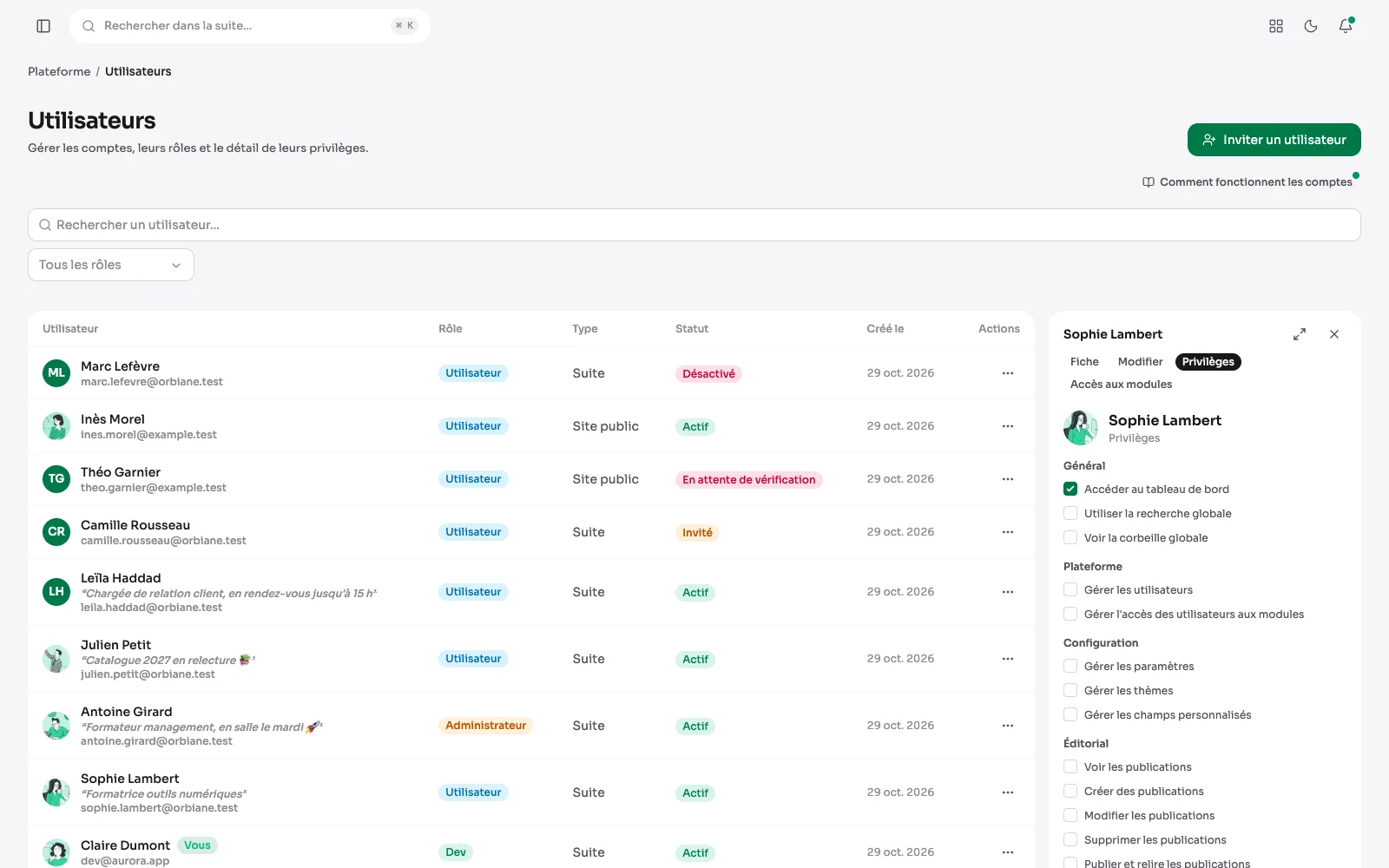
Task: Open actions menu for Julien Petit
Action: 1008,659
